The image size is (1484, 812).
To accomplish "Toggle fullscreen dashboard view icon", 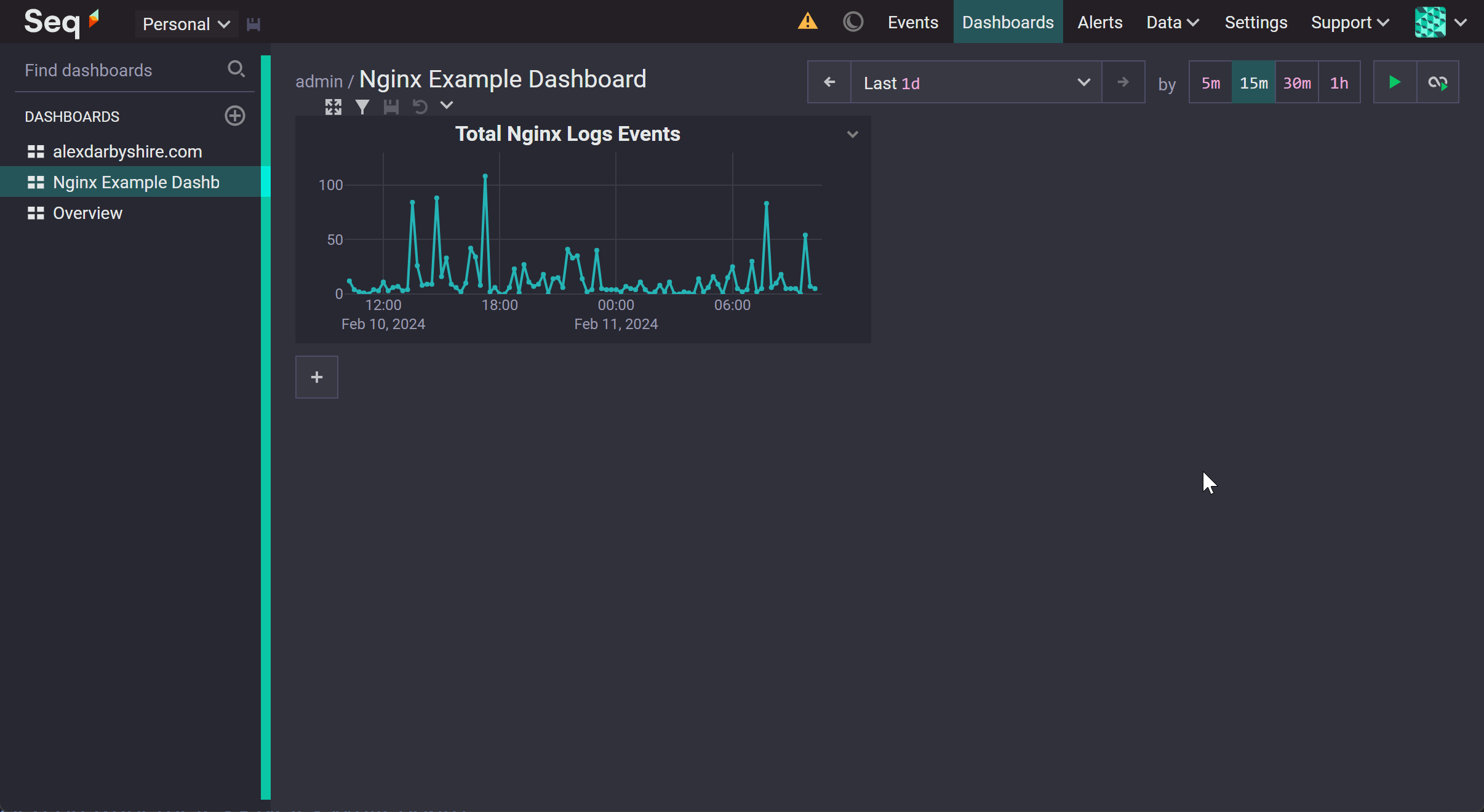I will tap(333, 107).
